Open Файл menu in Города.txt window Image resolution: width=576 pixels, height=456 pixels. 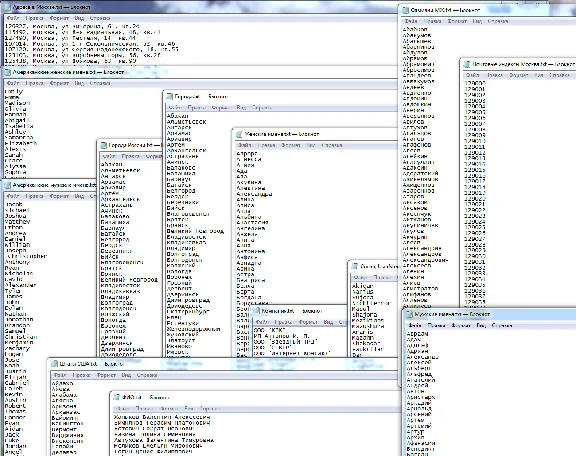click(x=174, y=108)
